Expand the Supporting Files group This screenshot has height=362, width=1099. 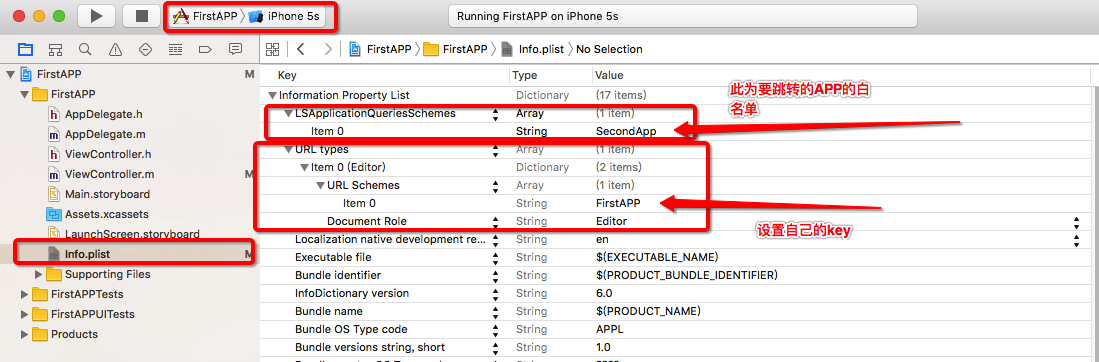(39, 274)
